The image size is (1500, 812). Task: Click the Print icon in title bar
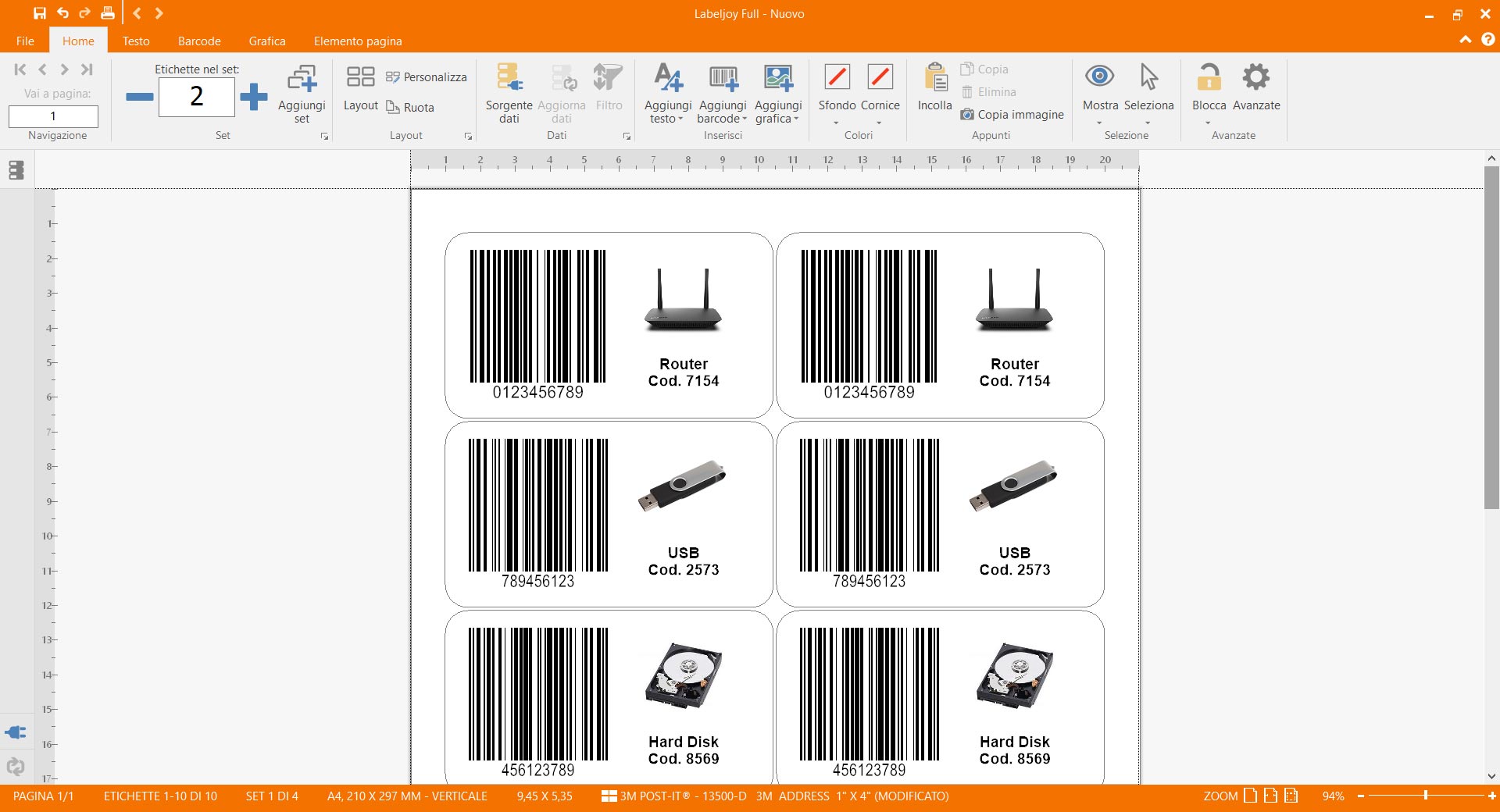(x=108, y=13)
